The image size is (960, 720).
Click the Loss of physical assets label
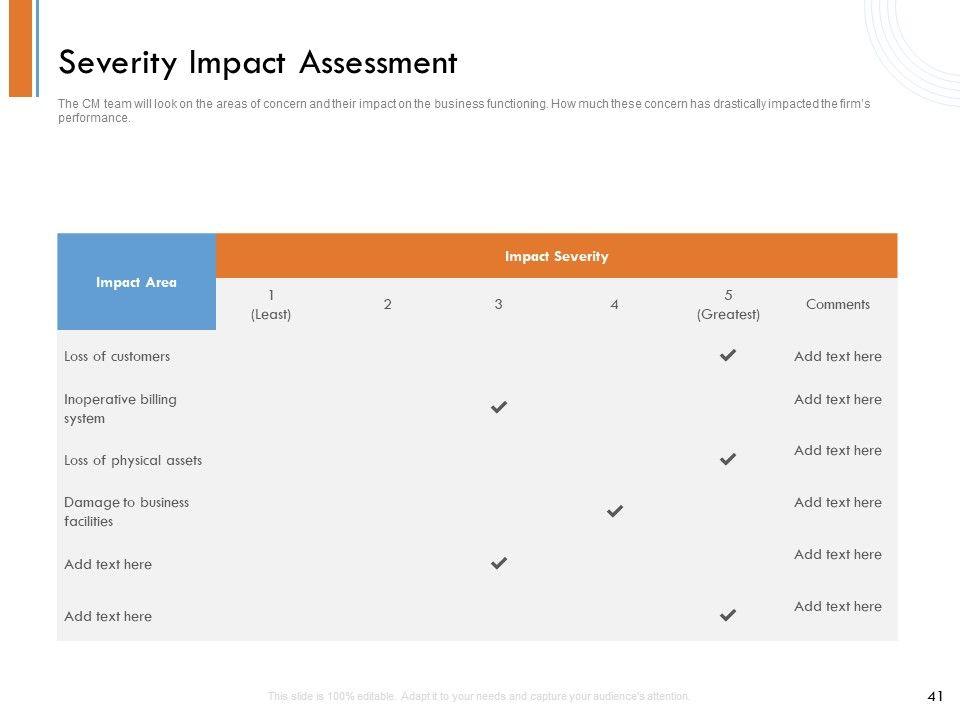pyautogui.click(x=133, y=460)
